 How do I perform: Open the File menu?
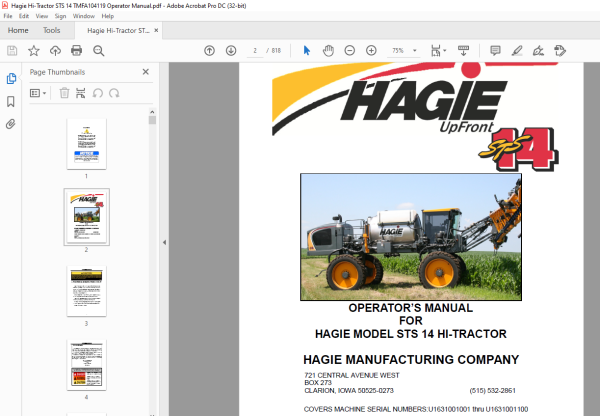pyautogui.click(x=8, y=16)
